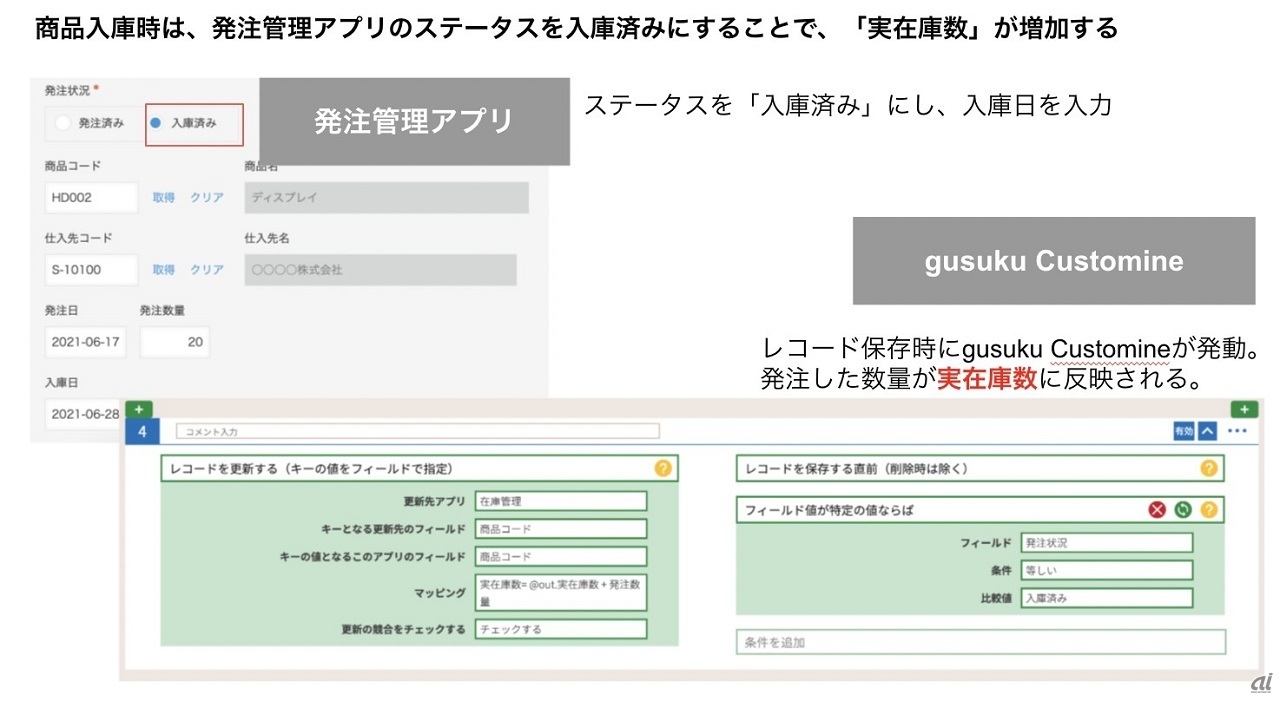Click キーの値となるこのアプリのフィールド value 商品コード
Viewport: 1280px width, 701px height.
point(561,557)
